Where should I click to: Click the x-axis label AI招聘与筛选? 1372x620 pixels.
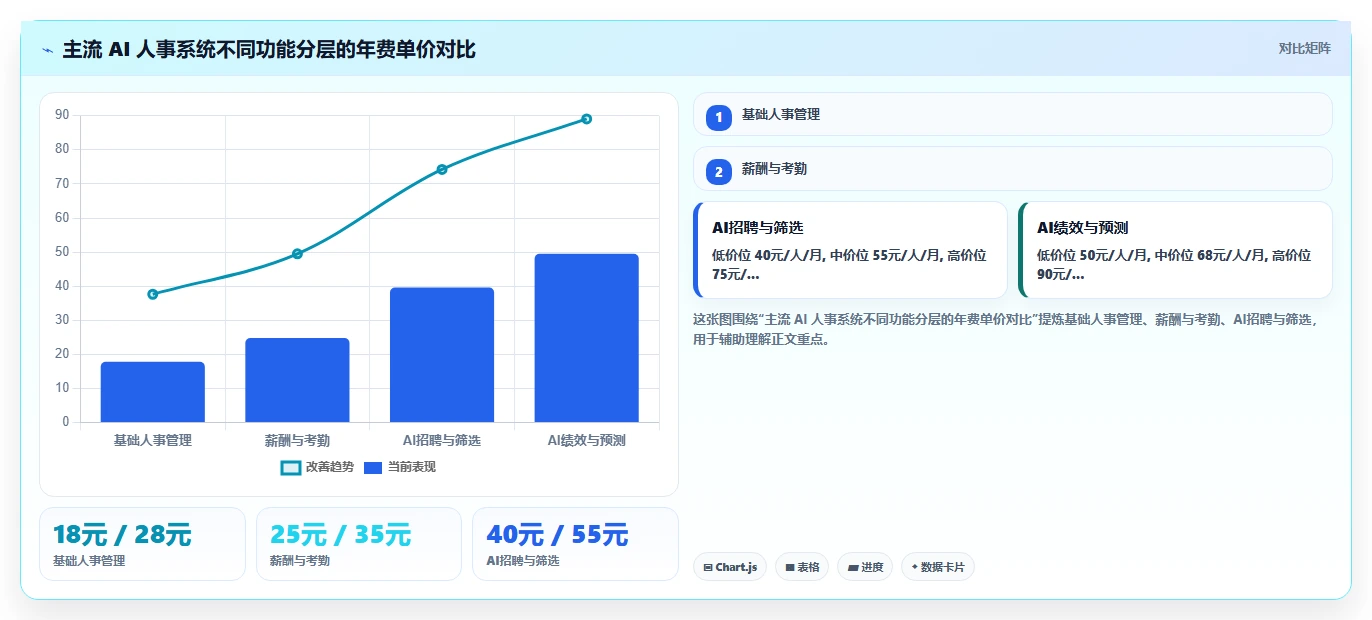point(442,440)
